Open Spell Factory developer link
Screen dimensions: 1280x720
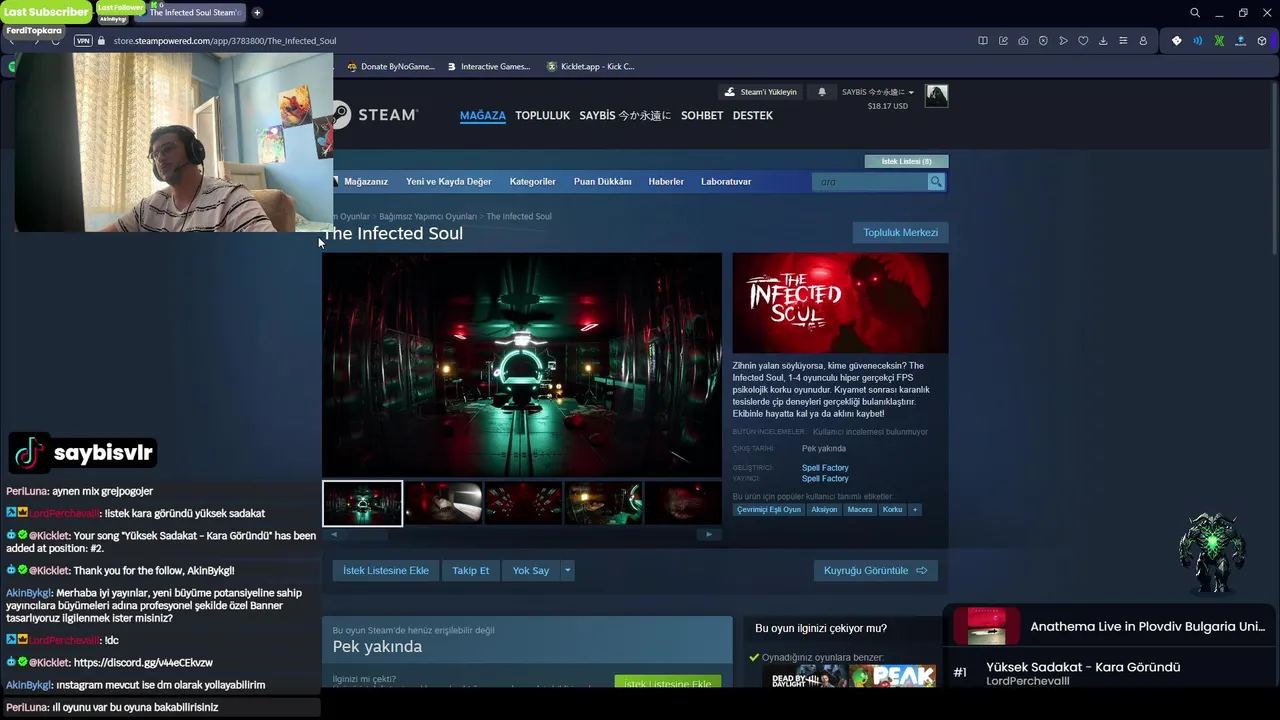tap(825, 468)
